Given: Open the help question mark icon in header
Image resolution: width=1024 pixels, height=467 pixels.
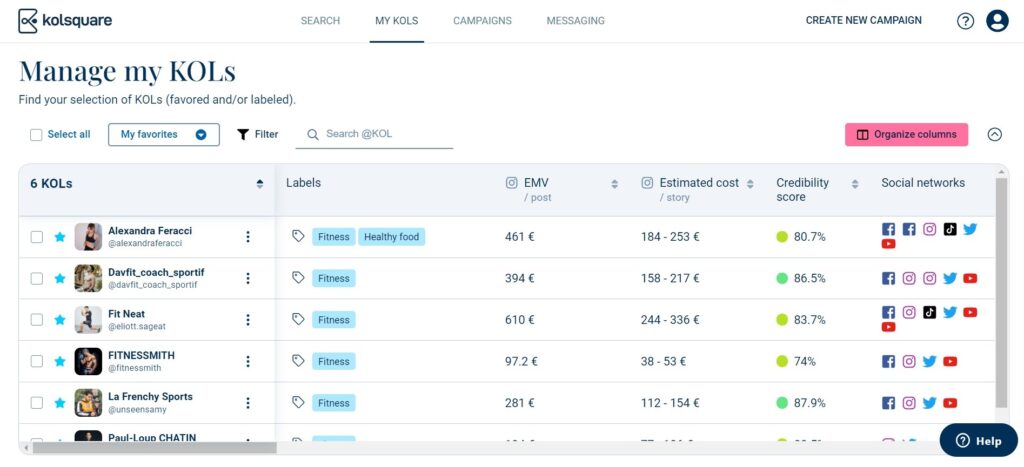Looking at the screenshot, I should coord(965,21).
